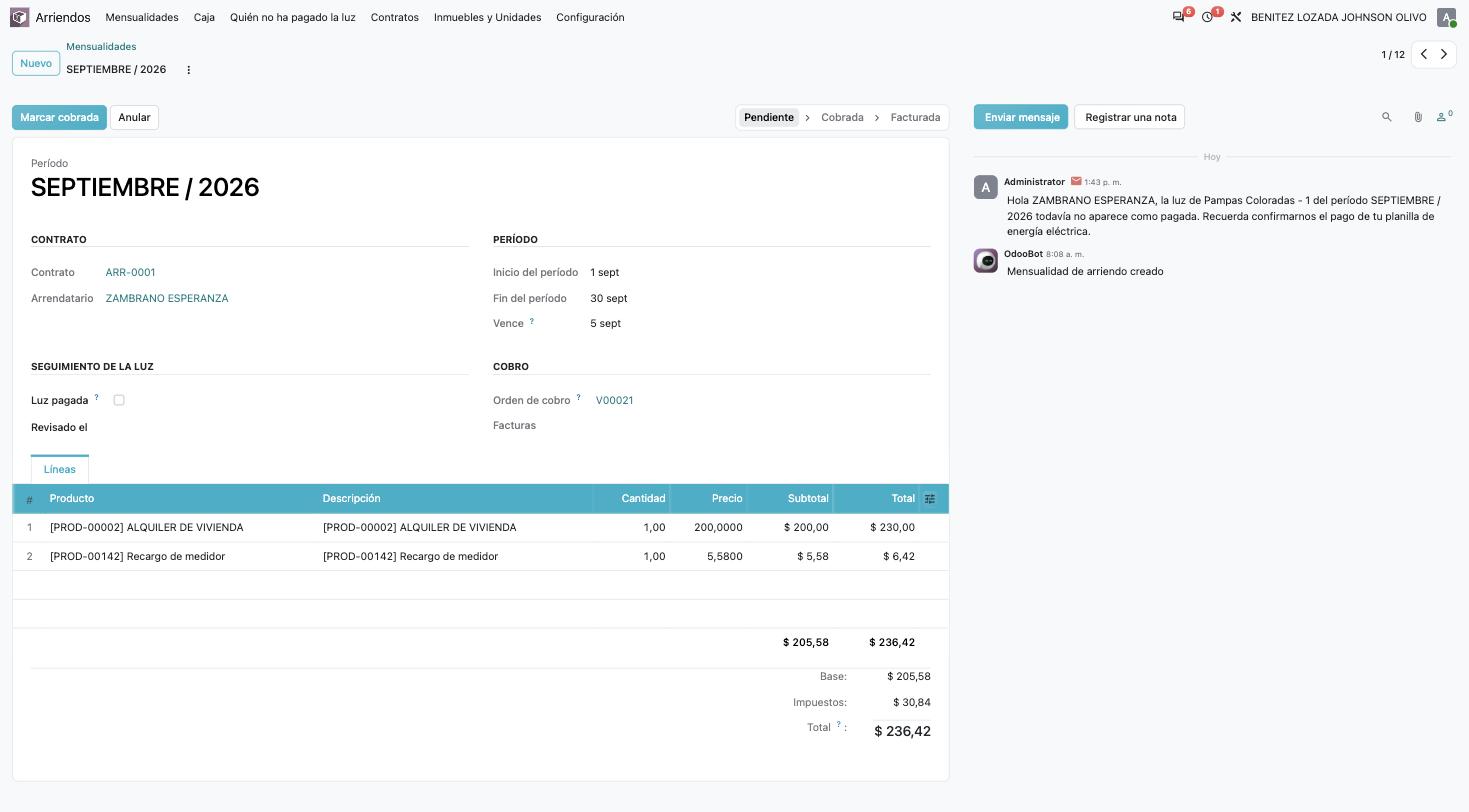Search messages in the chatter
The image size is (1469, 812).
[x=1387, y=117]
